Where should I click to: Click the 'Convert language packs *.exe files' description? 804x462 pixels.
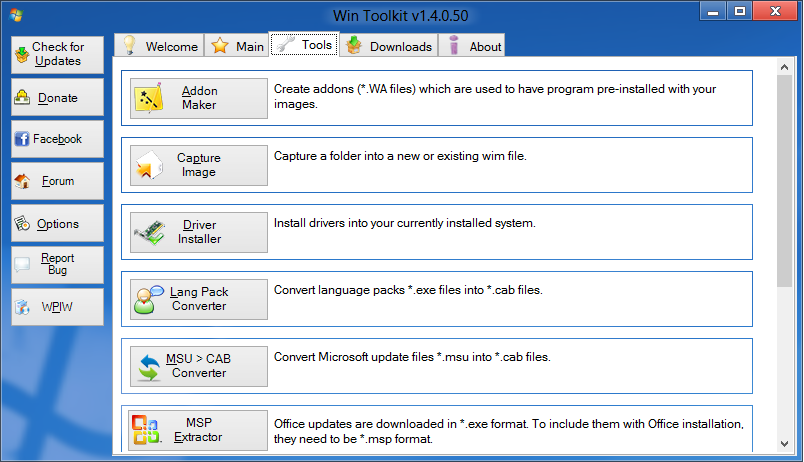(408, 290)
